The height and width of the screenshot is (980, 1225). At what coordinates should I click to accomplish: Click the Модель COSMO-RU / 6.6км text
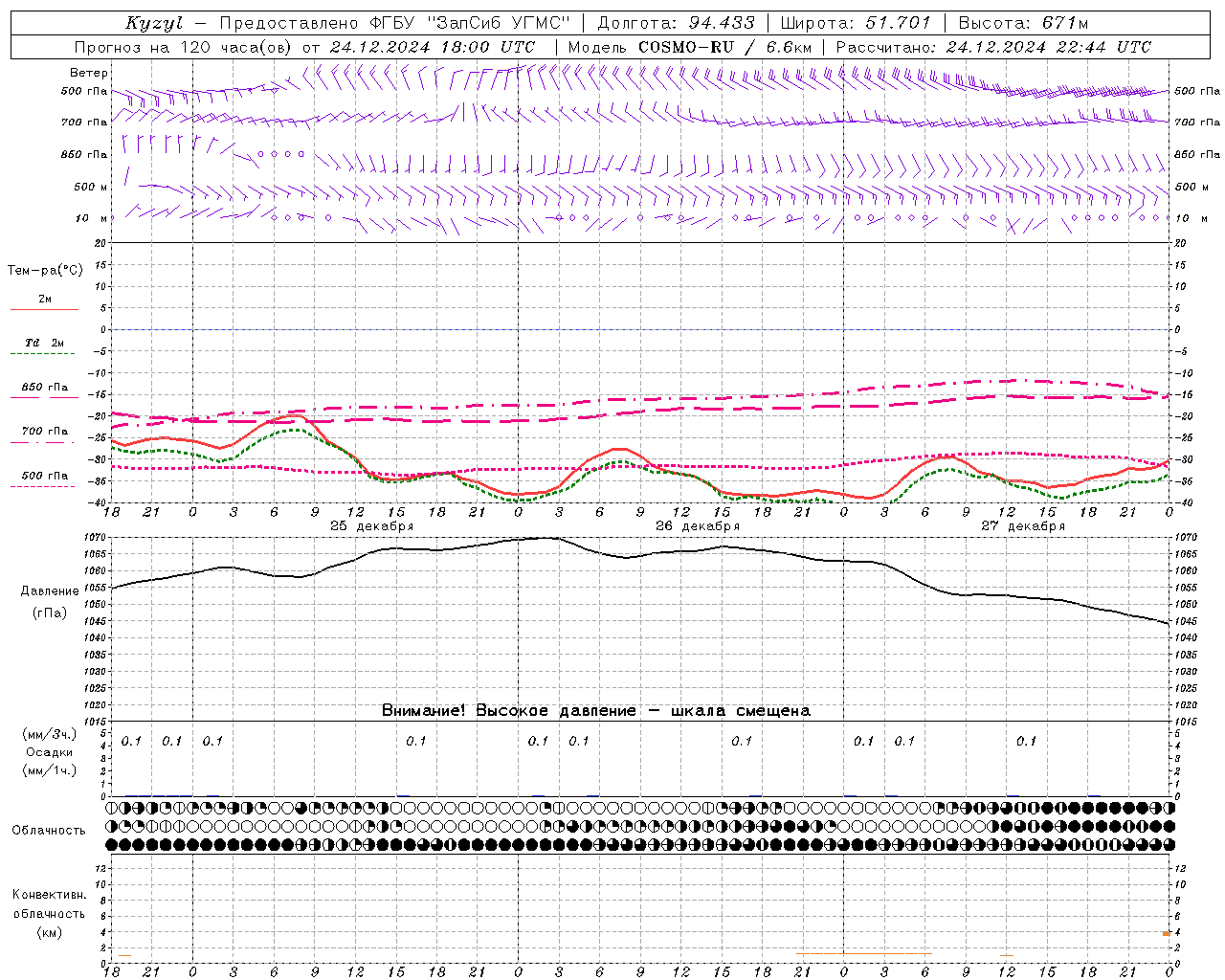coord(690,47)
